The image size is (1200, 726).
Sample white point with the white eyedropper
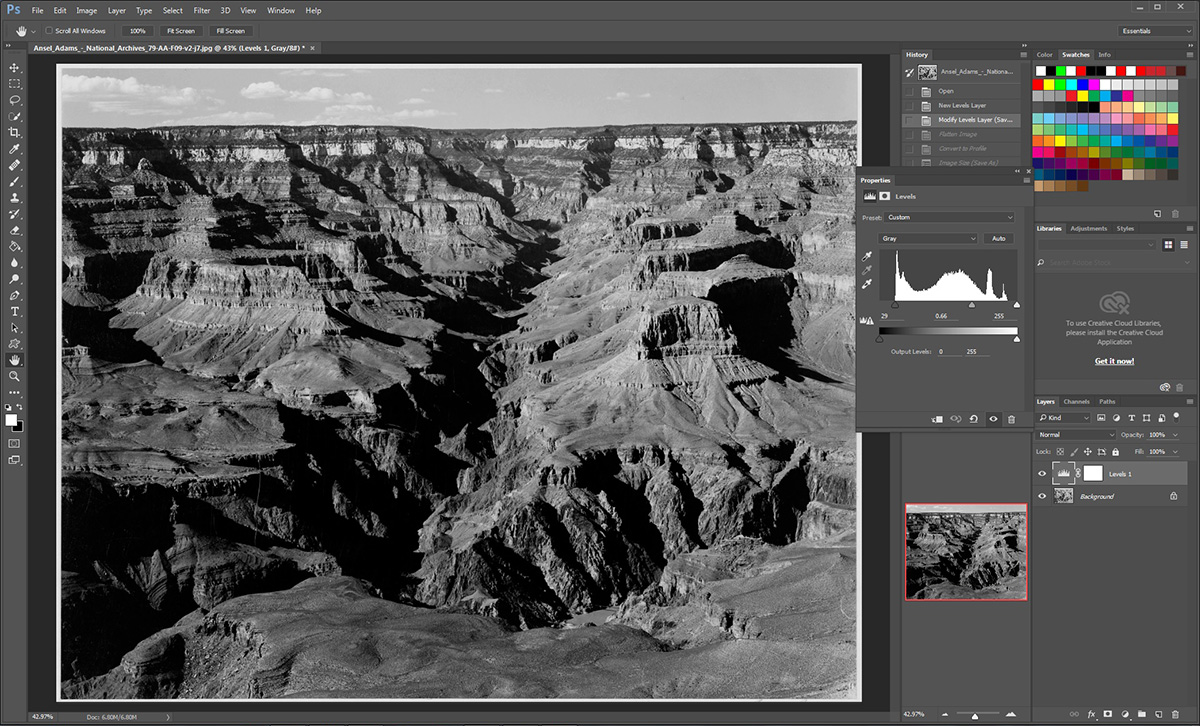pyautogui.click(x=866, y=284)
